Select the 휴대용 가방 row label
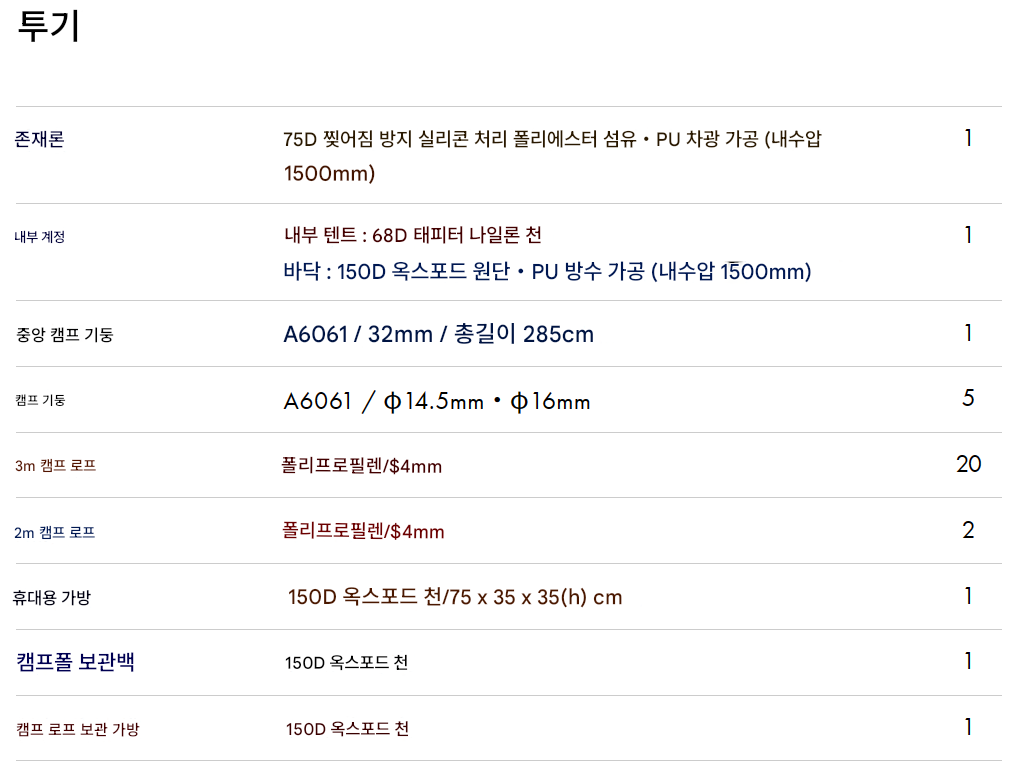The image size is (1020, 779). tap(51, 598)
